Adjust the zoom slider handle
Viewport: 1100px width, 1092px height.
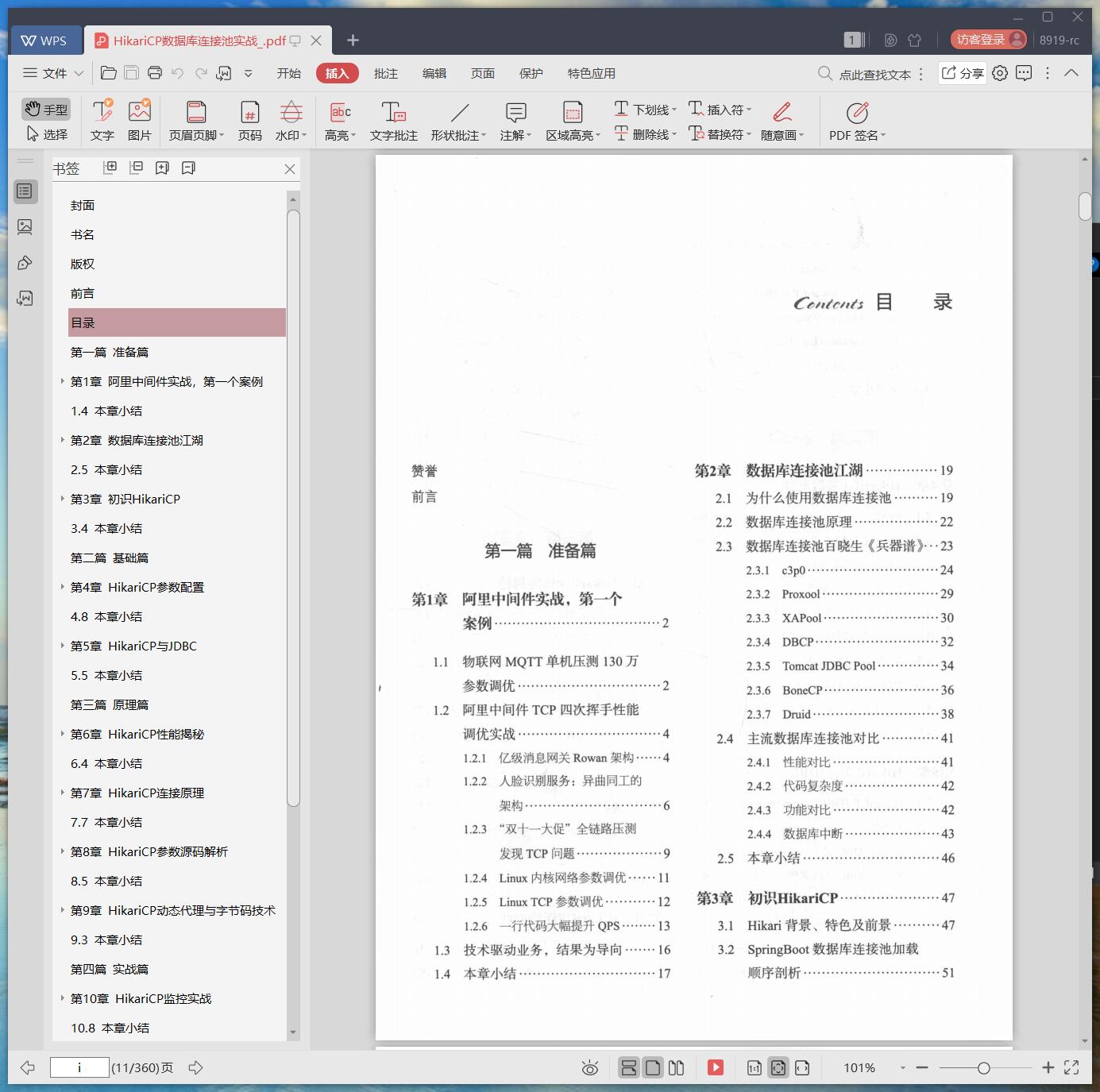[x=983, y=1067]
